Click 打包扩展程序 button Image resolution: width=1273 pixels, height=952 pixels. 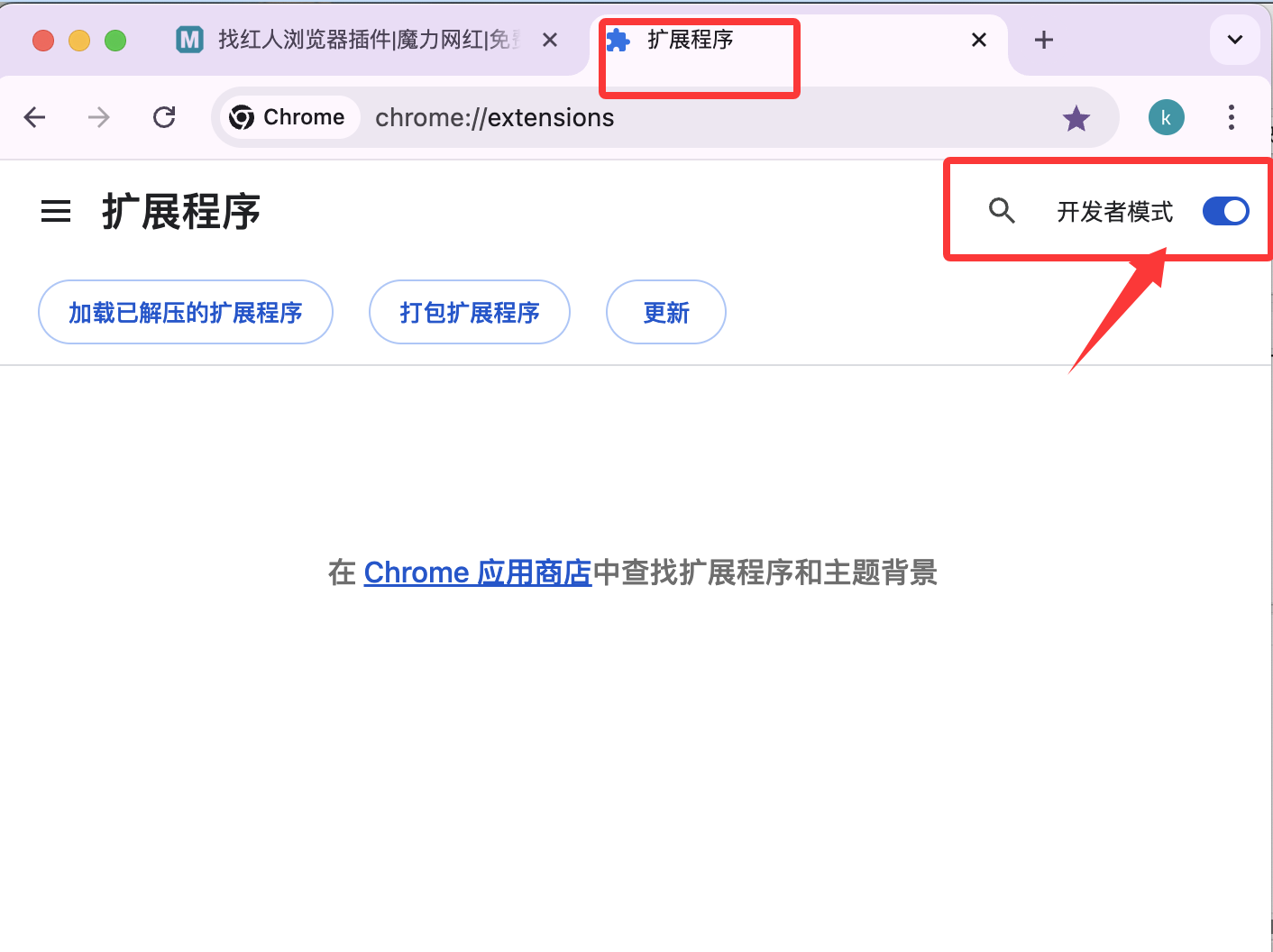click(470, 312)
